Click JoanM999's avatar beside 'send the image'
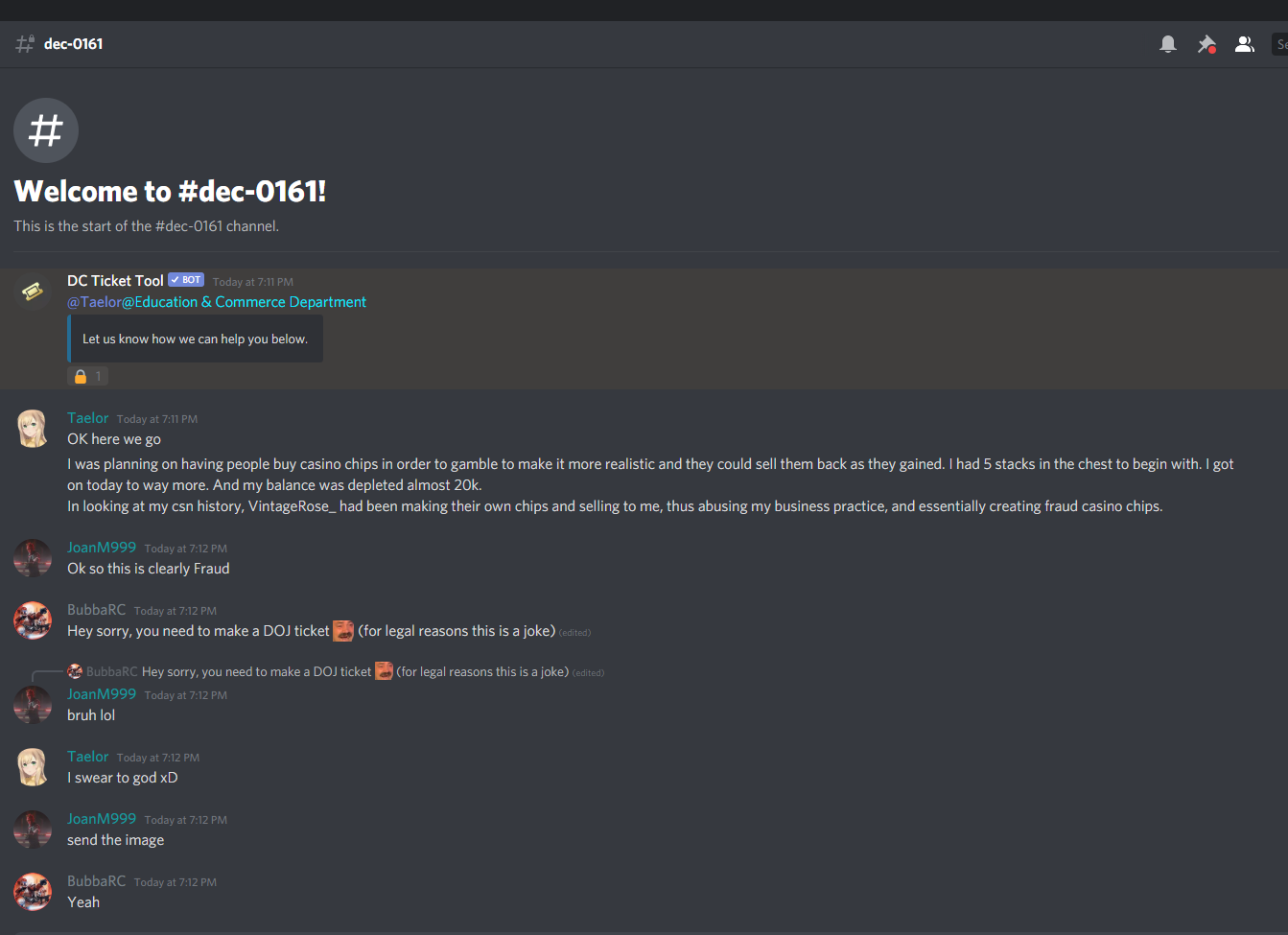Image resolution: width=1288 pixels, height=935 pixels. pos(33,830)
